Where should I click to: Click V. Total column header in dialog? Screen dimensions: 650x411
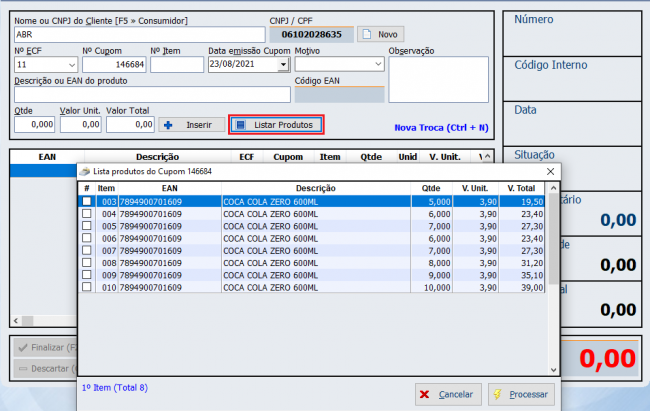(x=521, y=188)
